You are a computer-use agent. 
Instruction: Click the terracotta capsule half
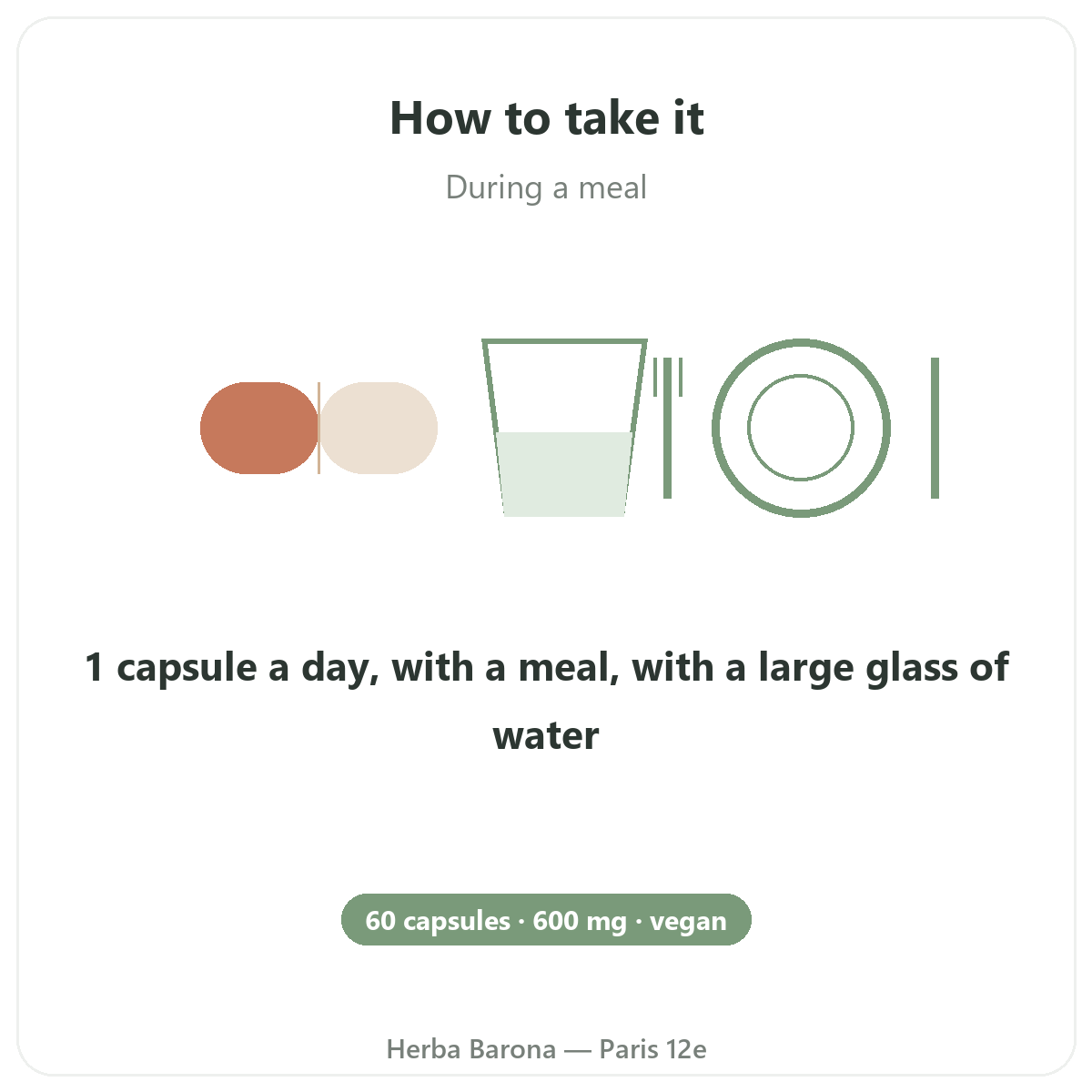259,428
